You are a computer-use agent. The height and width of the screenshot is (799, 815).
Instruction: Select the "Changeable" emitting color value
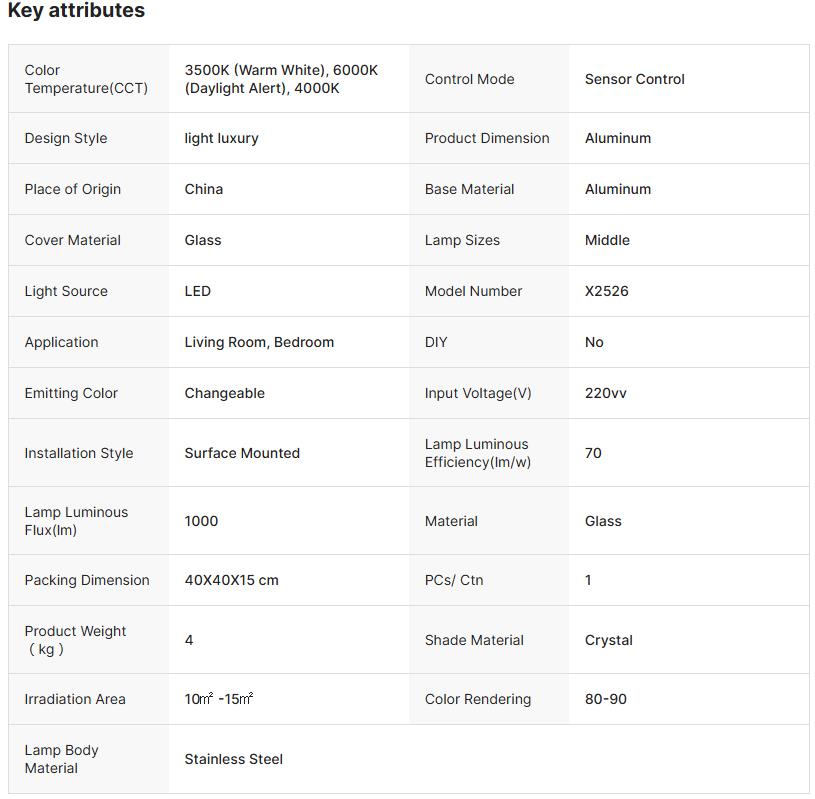224,393
